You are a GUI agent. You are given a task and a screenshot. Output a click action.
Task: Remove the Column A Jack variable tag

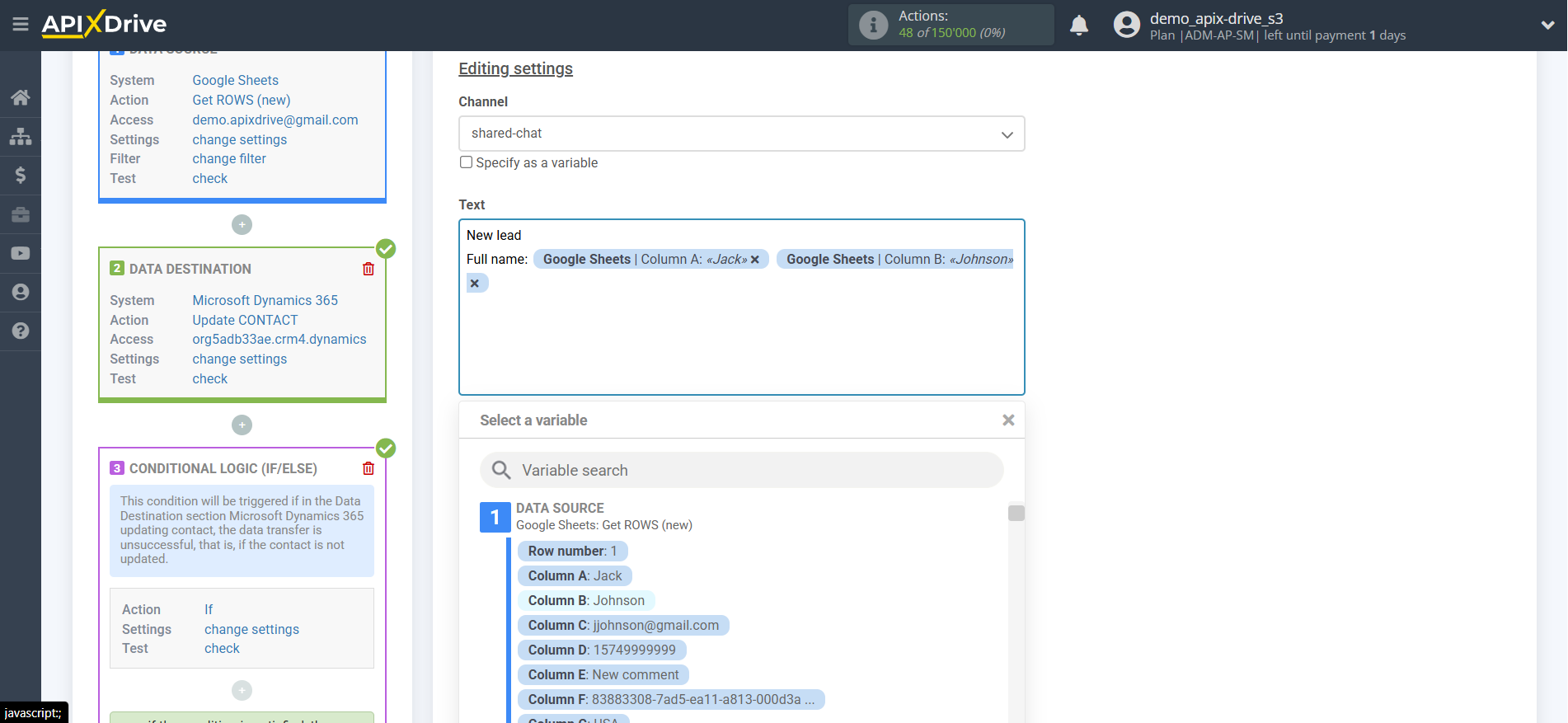click(x=754, y=259)
